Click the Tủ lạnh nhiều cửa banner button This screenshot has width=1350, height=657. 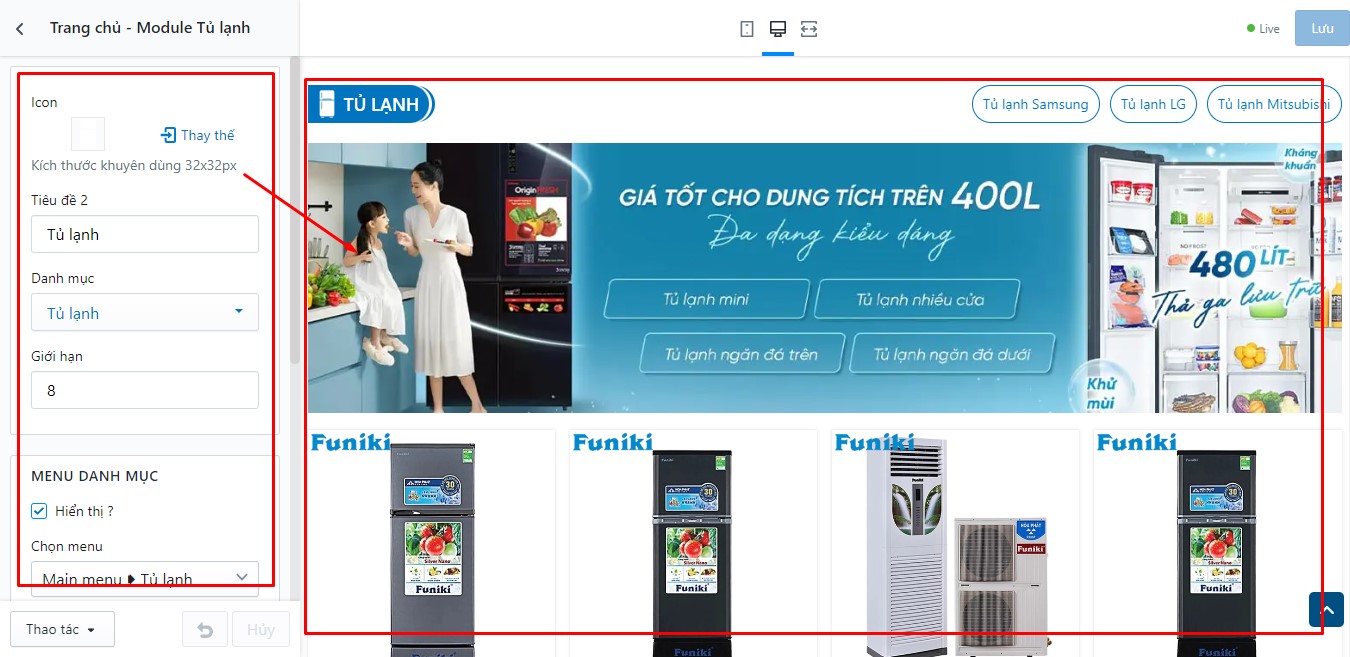click(x=919, y=299)
